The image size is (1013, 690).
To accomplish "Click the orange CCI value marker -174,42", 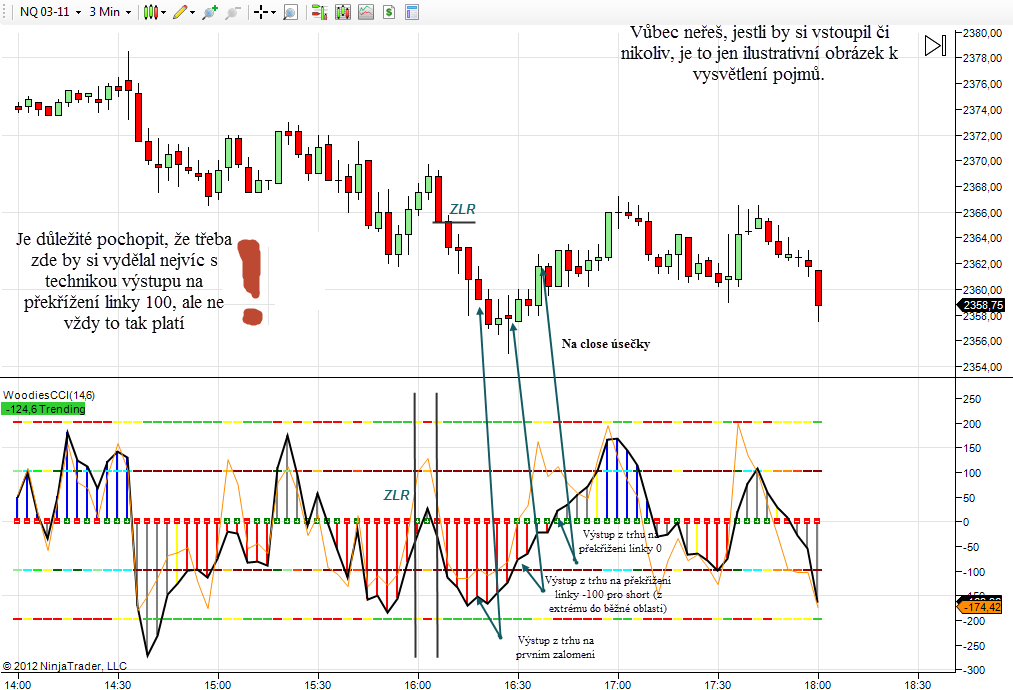I will [x=981, y=607].
